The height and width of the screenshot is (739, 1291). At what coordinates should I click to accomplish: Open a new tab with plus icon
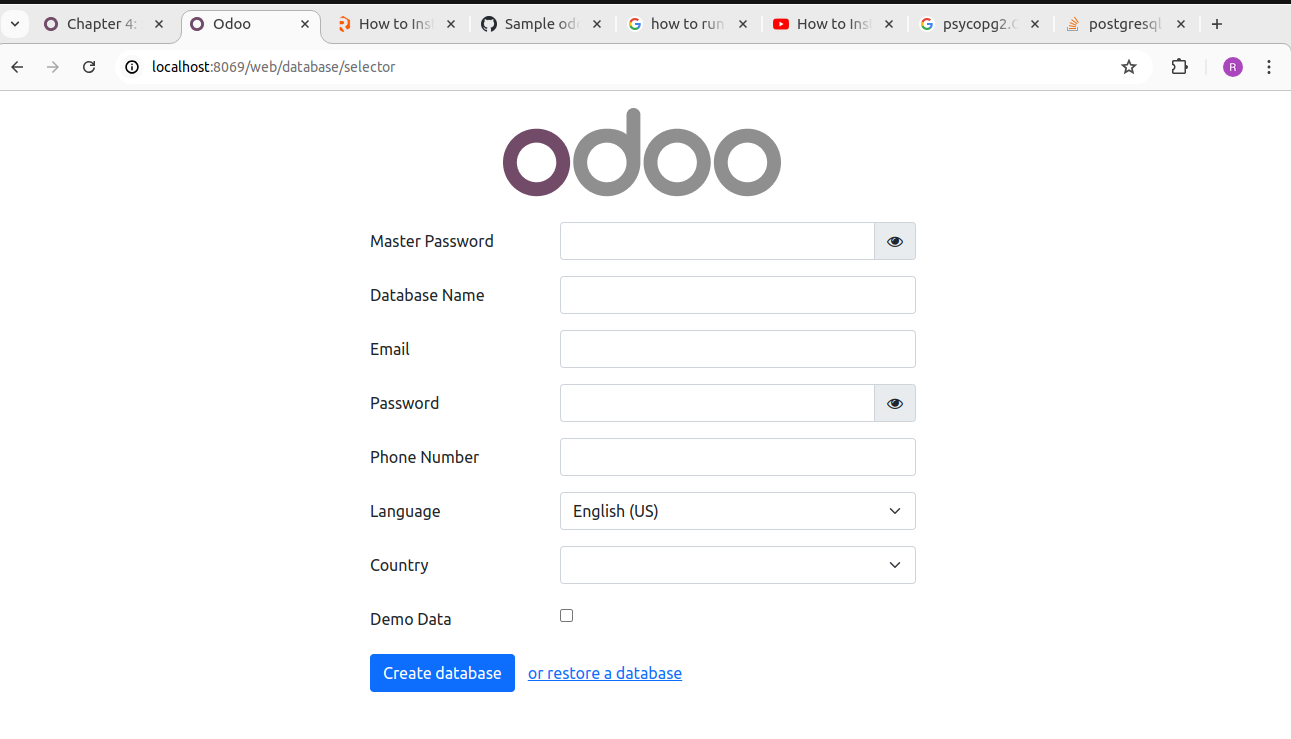(x=1217, y=24)
